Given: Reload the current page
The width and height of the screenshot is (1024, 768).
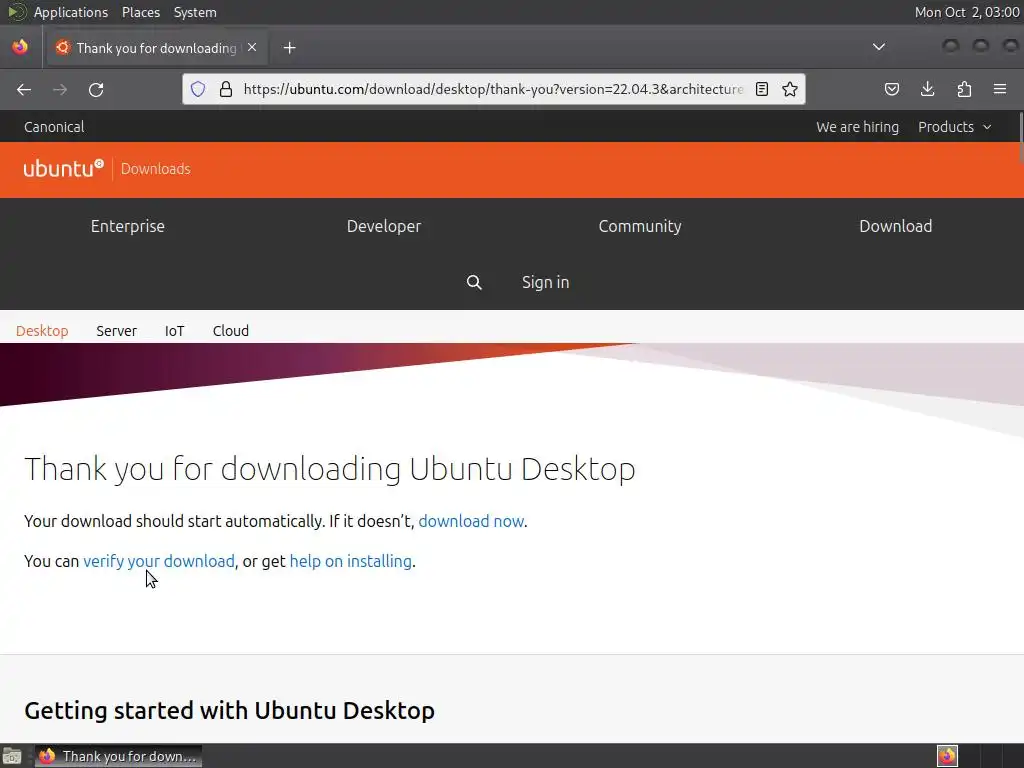Looking at the screenshot, I should coord(96,89).
